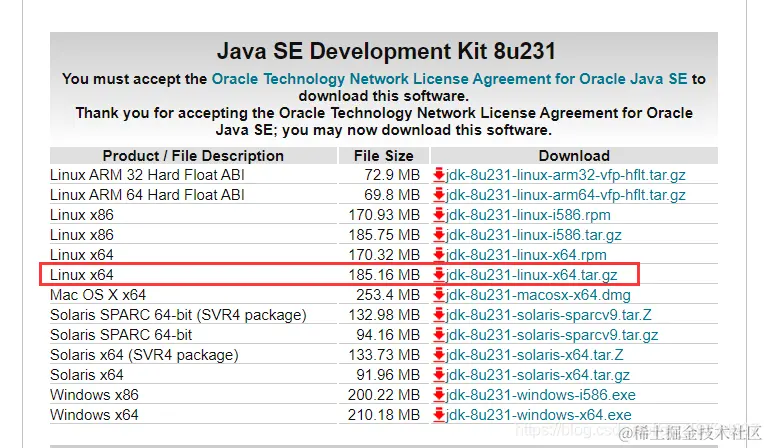Viewport: 768px width, 448px height.
Task: Download jdk-8u231-solaris-x64.tar.gz
Action: 538,375
